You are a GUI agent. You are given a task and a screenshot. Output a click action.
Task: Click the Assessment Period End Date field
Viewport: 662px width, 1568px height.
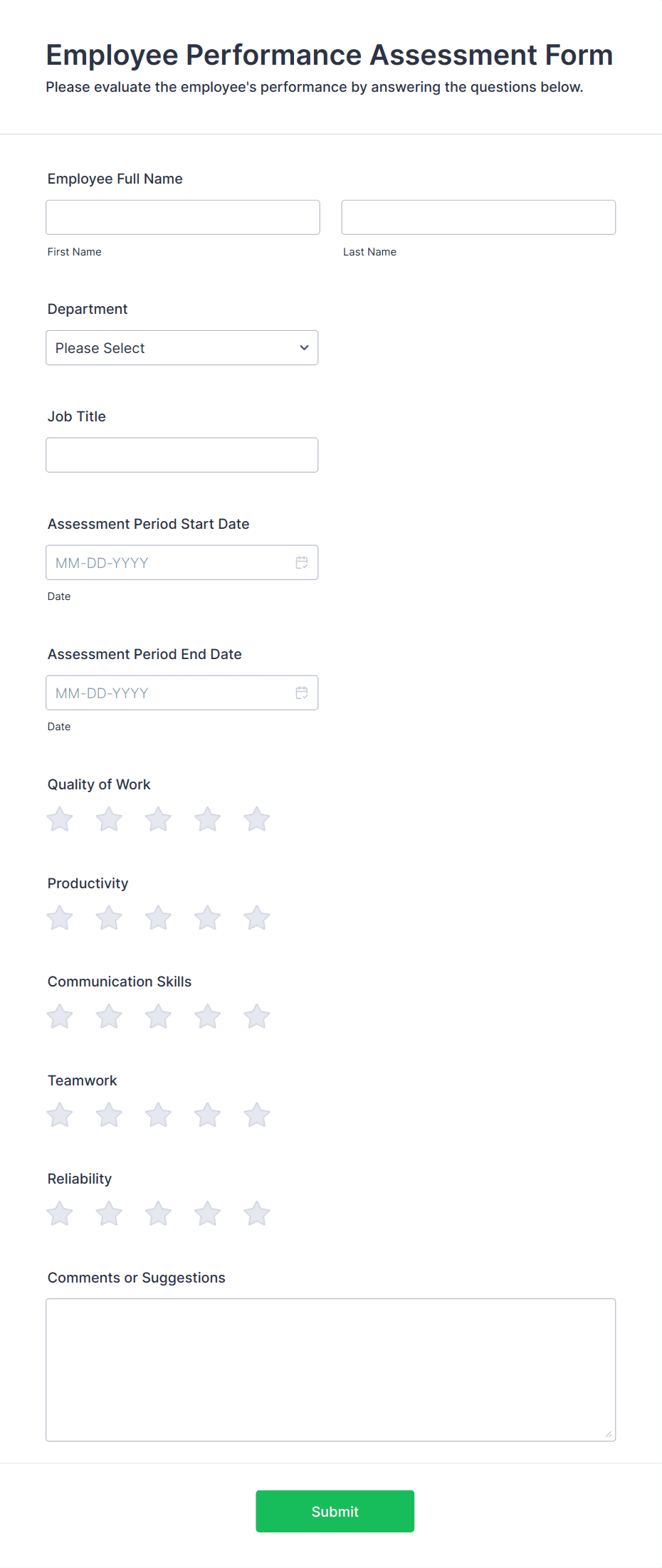click(x=171, y=693)
